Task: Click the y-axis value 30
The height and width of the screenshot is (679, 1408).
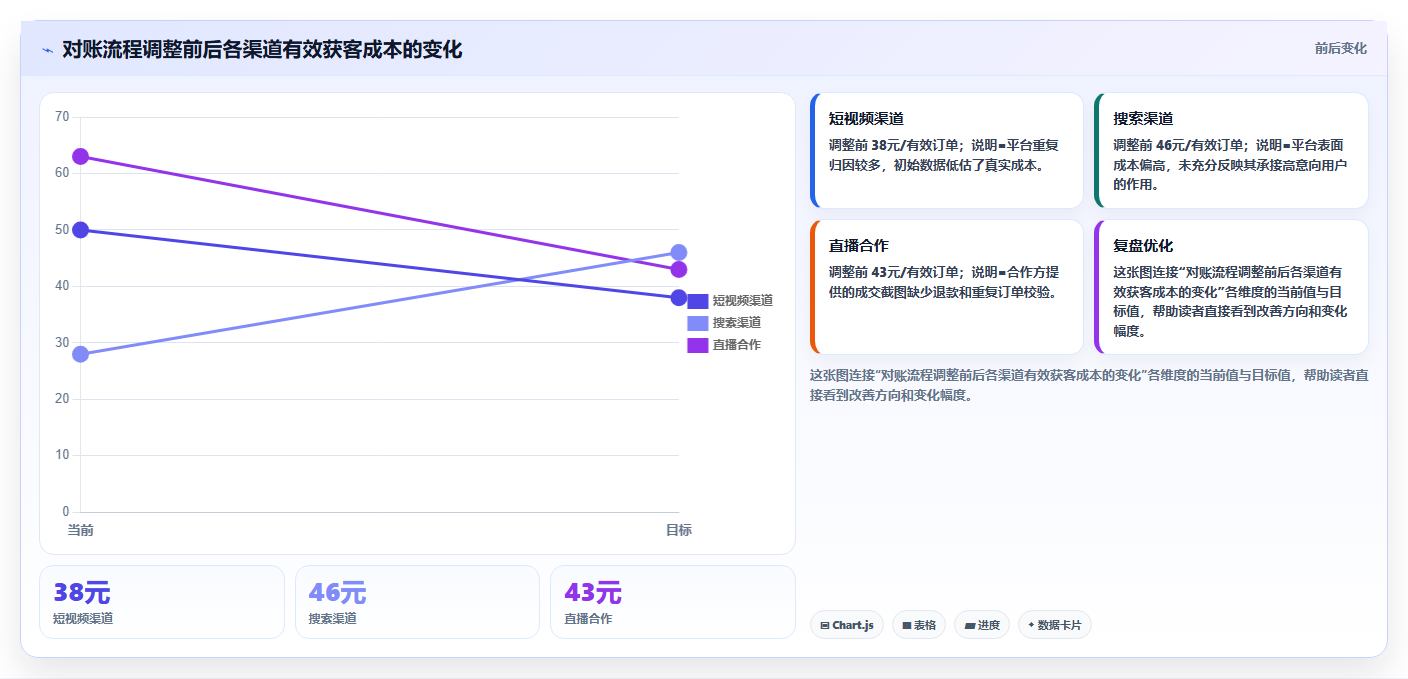Action: click(x=62, y=343)
